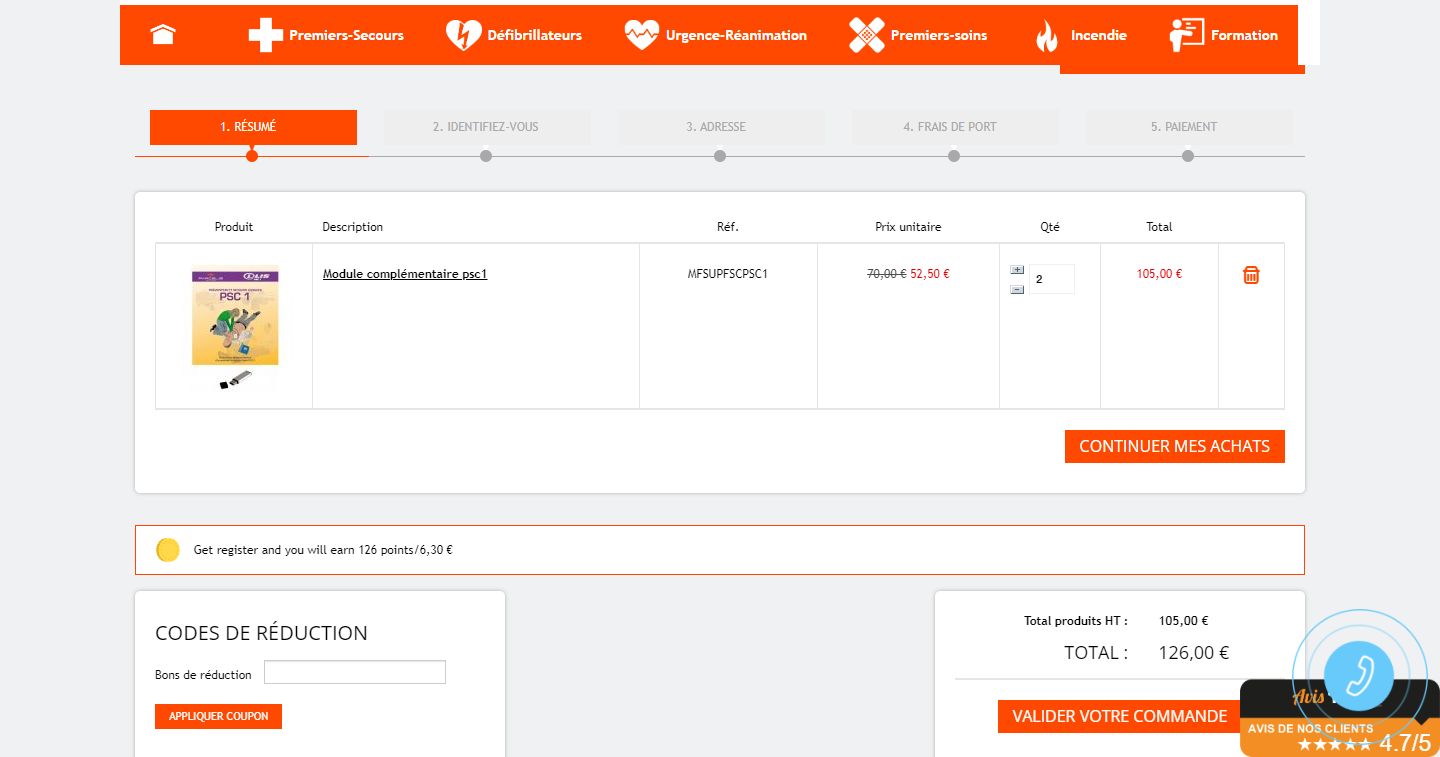Screen dimensions: 1440x757
Task: Delete the product with the trash icon
Action: click(x=1251, y=275)
